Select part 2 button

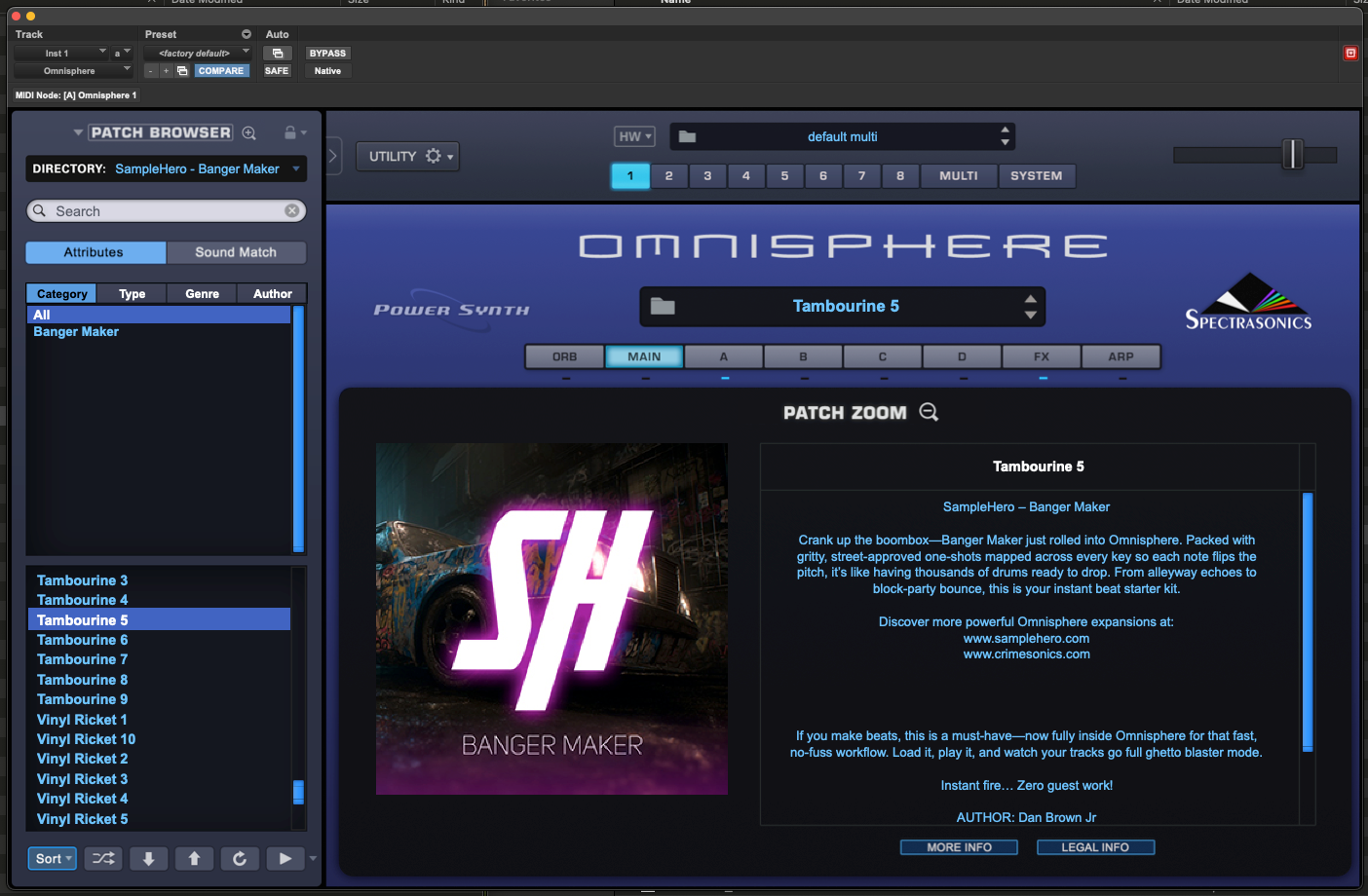coord(668,176)
